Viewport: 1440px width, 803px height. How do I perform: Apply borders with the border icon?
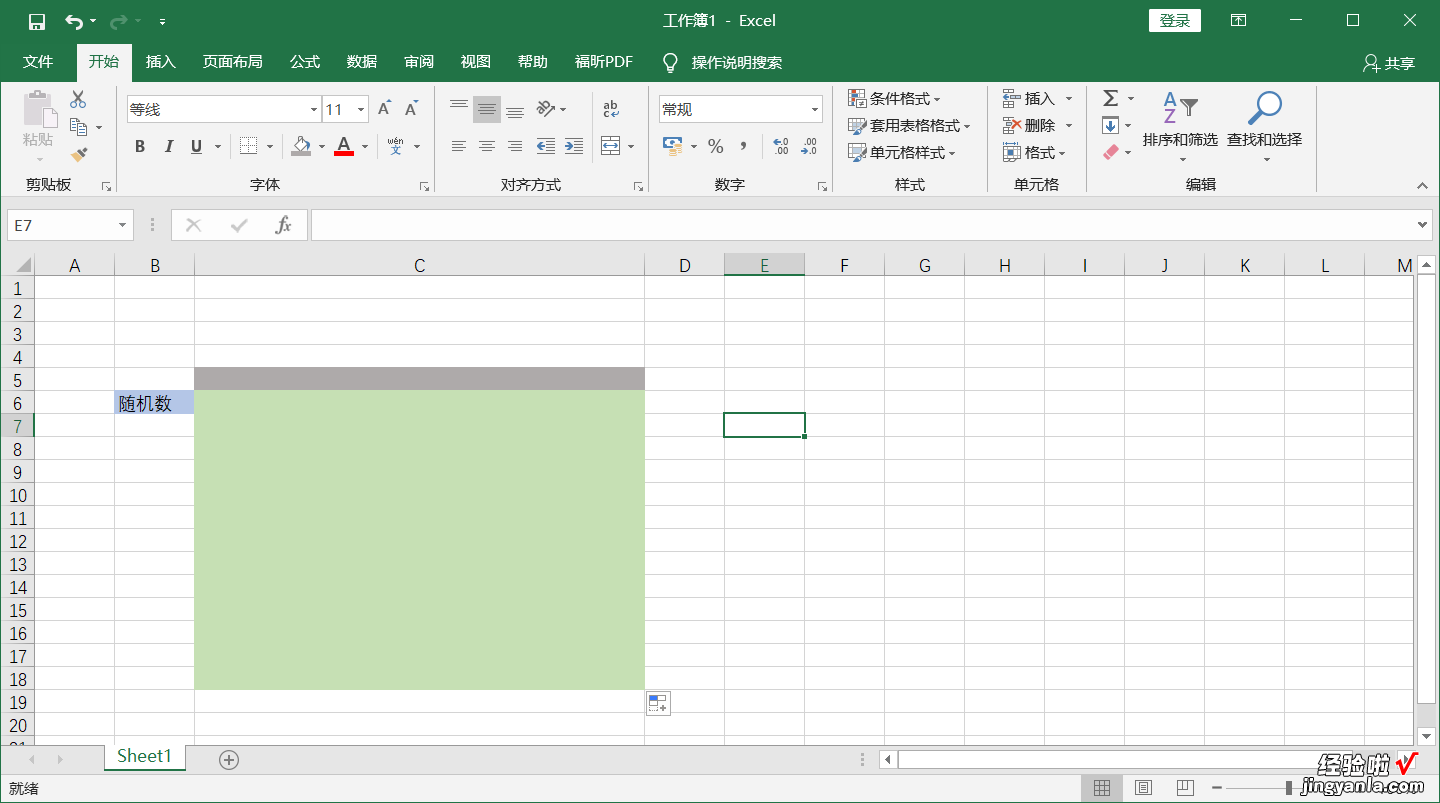(x=248, y=146)
